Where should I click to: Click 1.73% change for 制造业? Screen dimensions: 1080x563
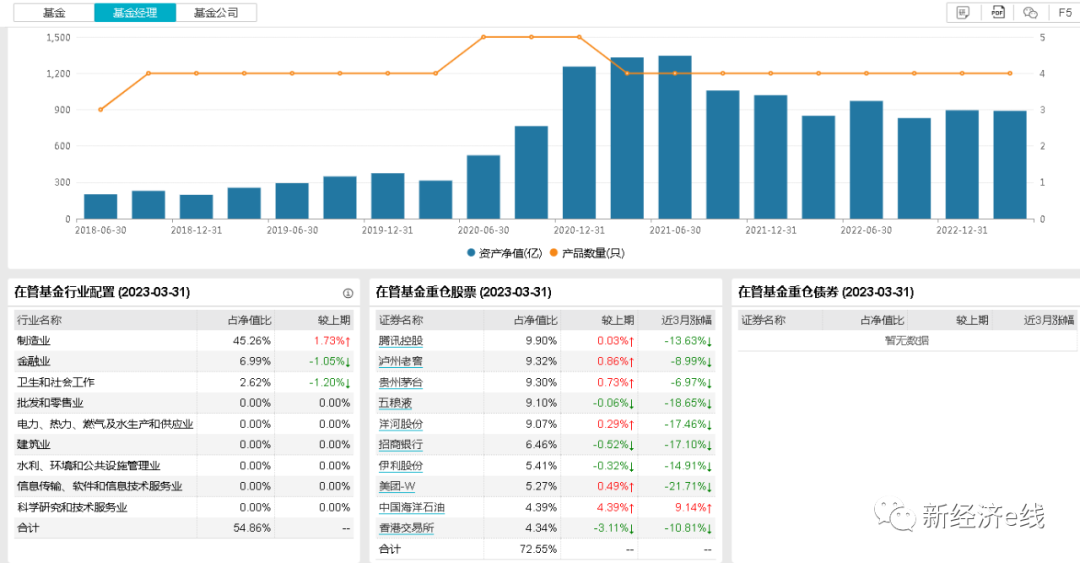332,340
